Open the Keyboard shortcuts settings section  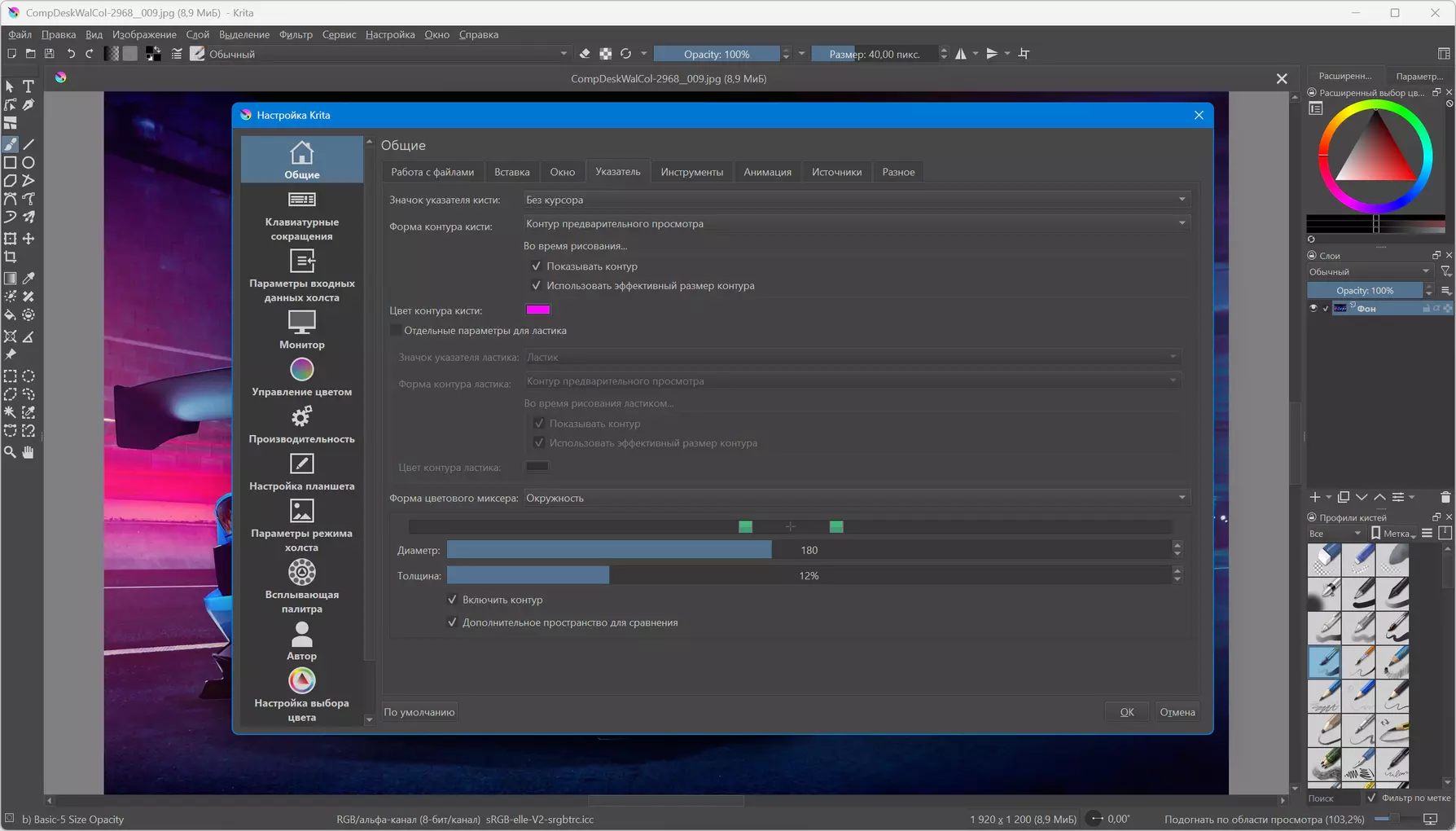(x=301, y=215)
